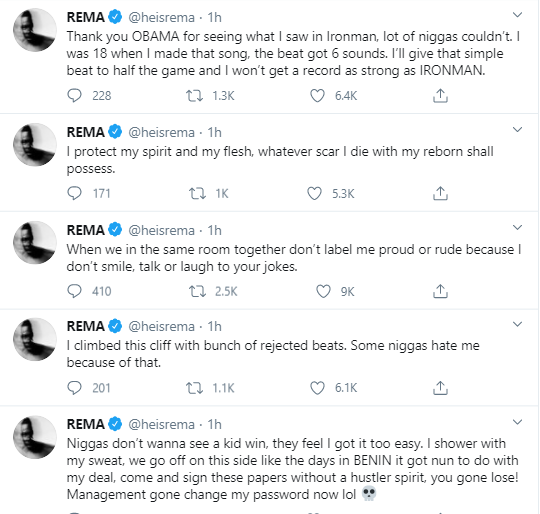Like the tweet with 5.3K likes
Screen dimensions: 540x514
pyautogui.click(x=314, y=193)
